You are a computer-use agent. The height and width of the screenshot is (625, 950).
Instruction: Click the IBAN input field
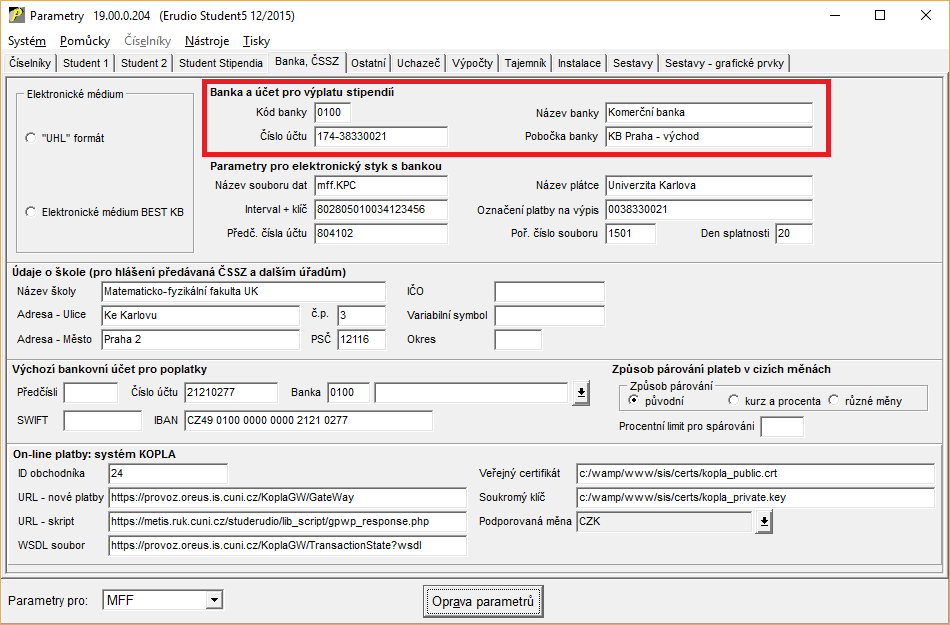click(x=307, y=420)
